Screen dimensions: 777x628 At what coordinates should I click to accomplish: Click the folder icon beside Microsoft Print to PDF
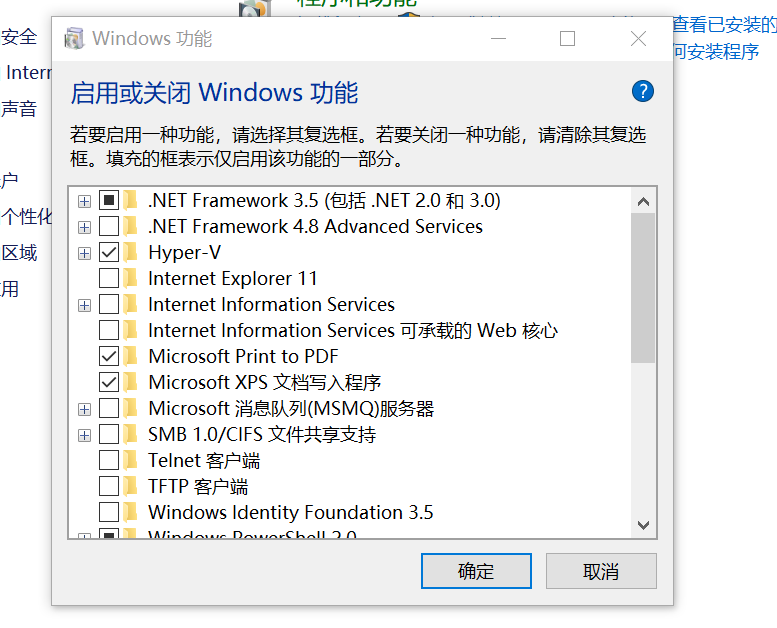click(x=131, y=357)
